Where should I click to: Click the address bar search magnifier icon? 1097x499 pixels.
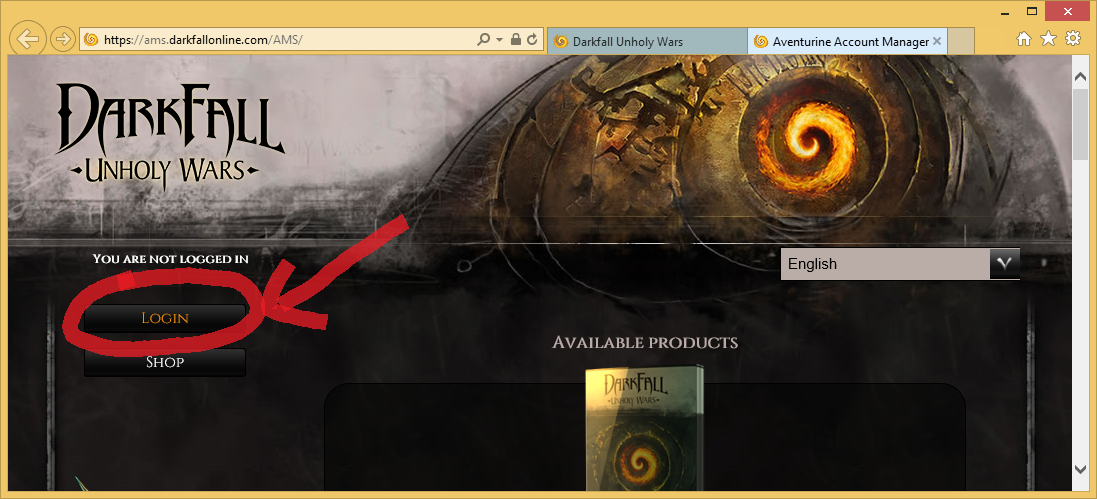(483, 40)
